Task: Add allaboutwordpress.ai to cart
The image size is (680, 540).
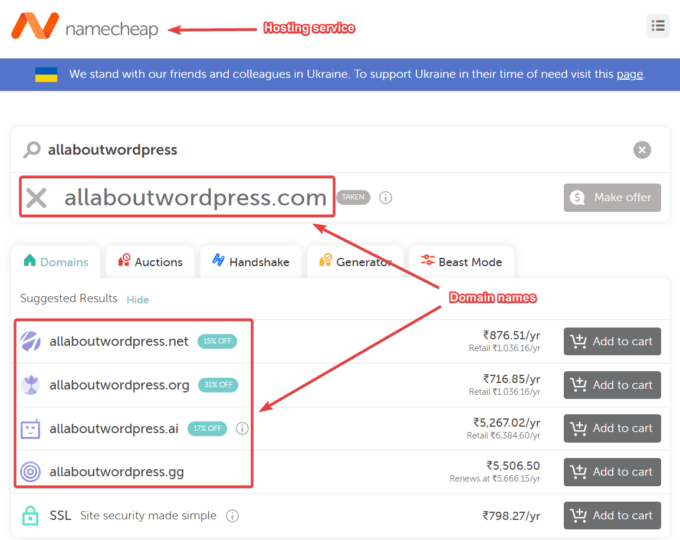Action: [612, 428]
